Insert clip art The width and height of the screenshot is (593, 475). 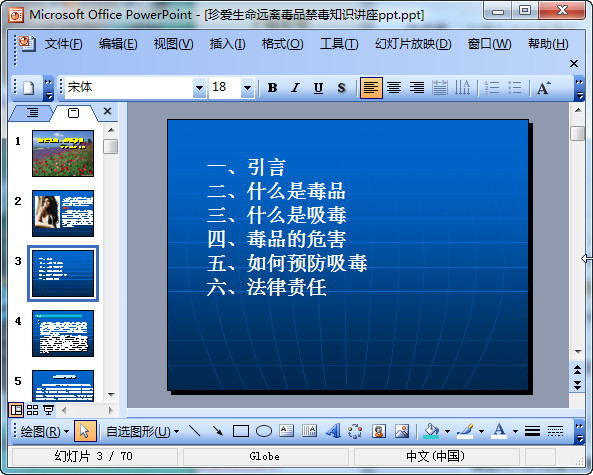tap(379, 431)
